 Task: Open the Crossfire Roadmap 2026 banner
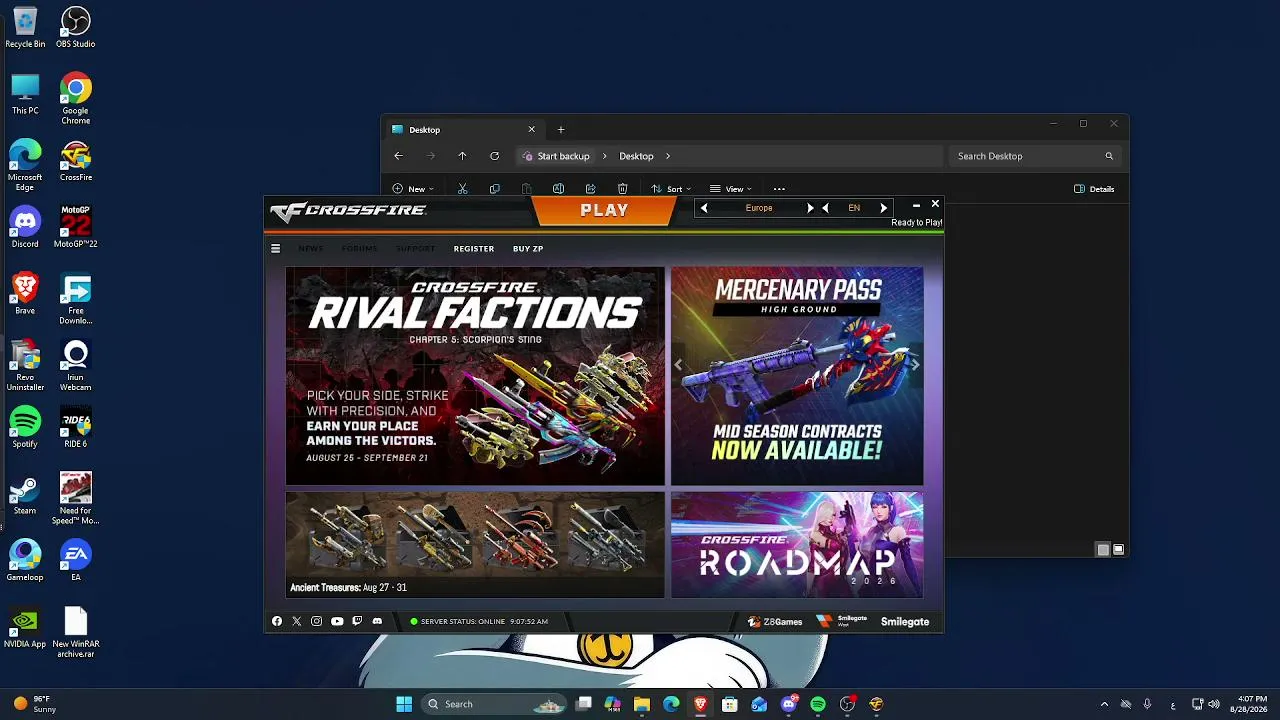point(797,545)
